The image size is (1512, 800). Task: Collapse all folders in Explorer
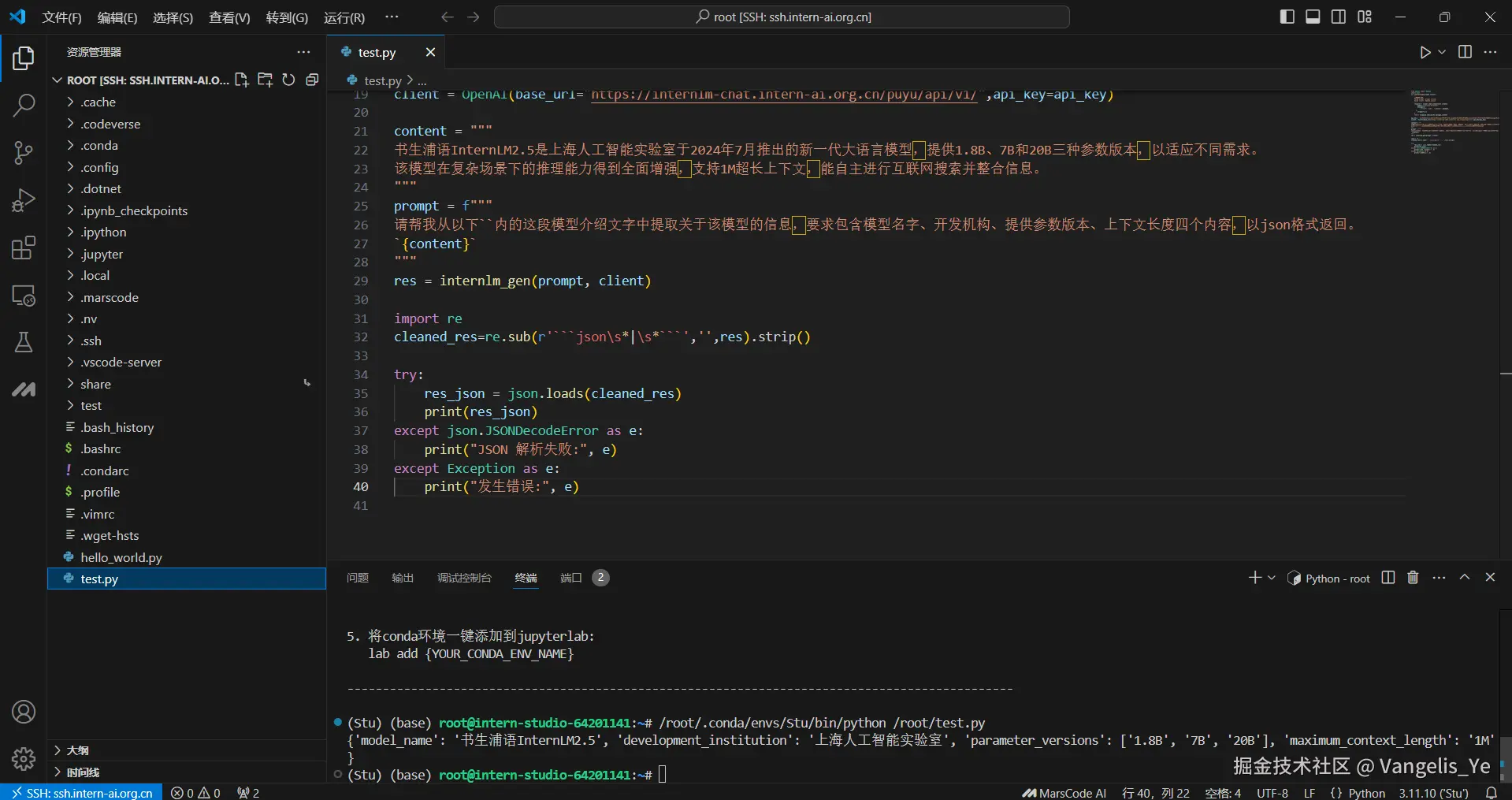(x=312, y=80)
